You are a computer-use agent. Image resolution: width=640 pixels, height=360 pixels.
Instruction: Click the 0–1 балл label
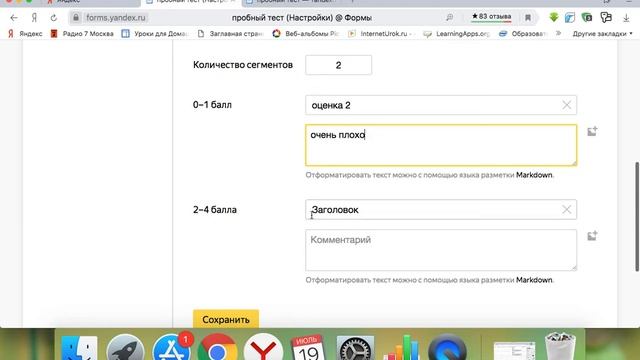pos(212,105)
